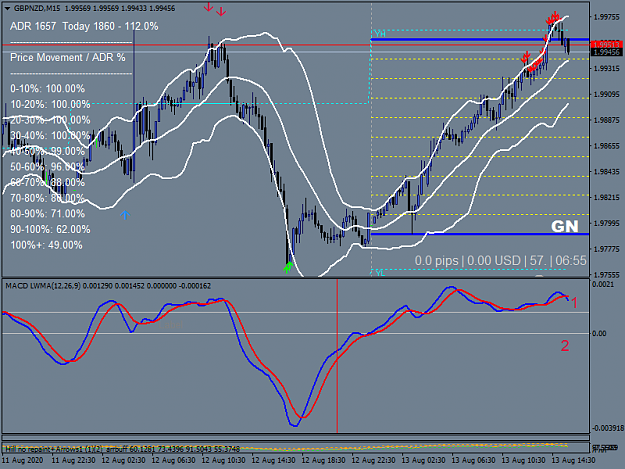
Task: Select the MACD LWMA(12,26,9) indicator label
Action: [x=43, y=286]
